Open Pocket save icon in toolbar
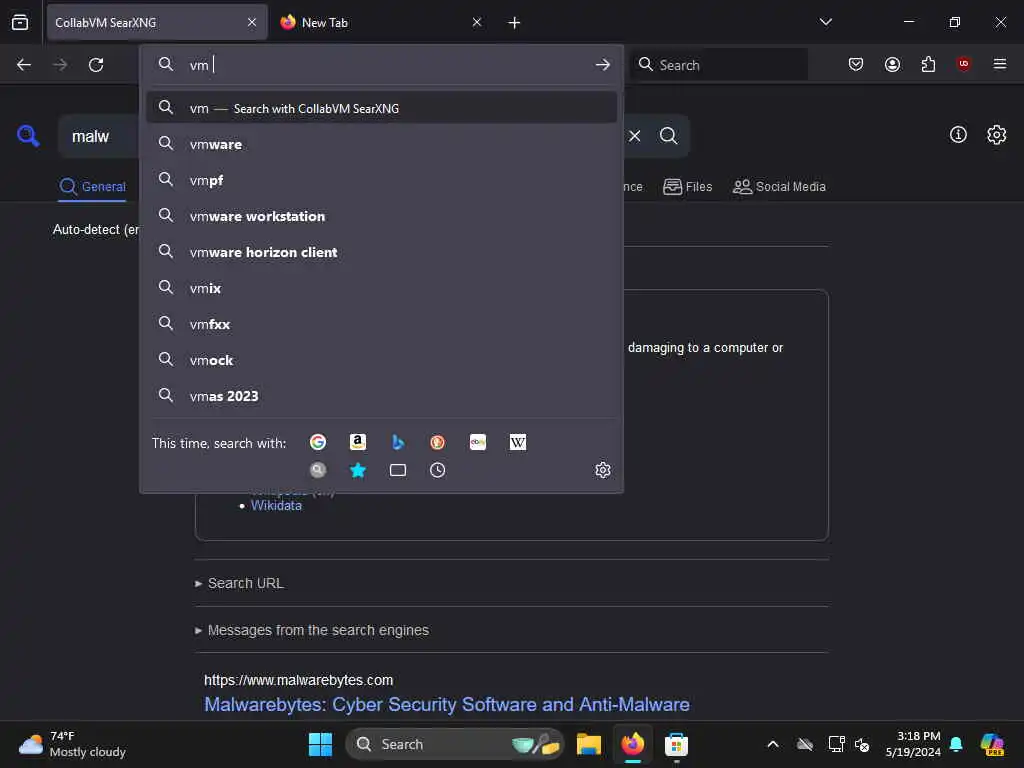 click(x=856, y=64)
